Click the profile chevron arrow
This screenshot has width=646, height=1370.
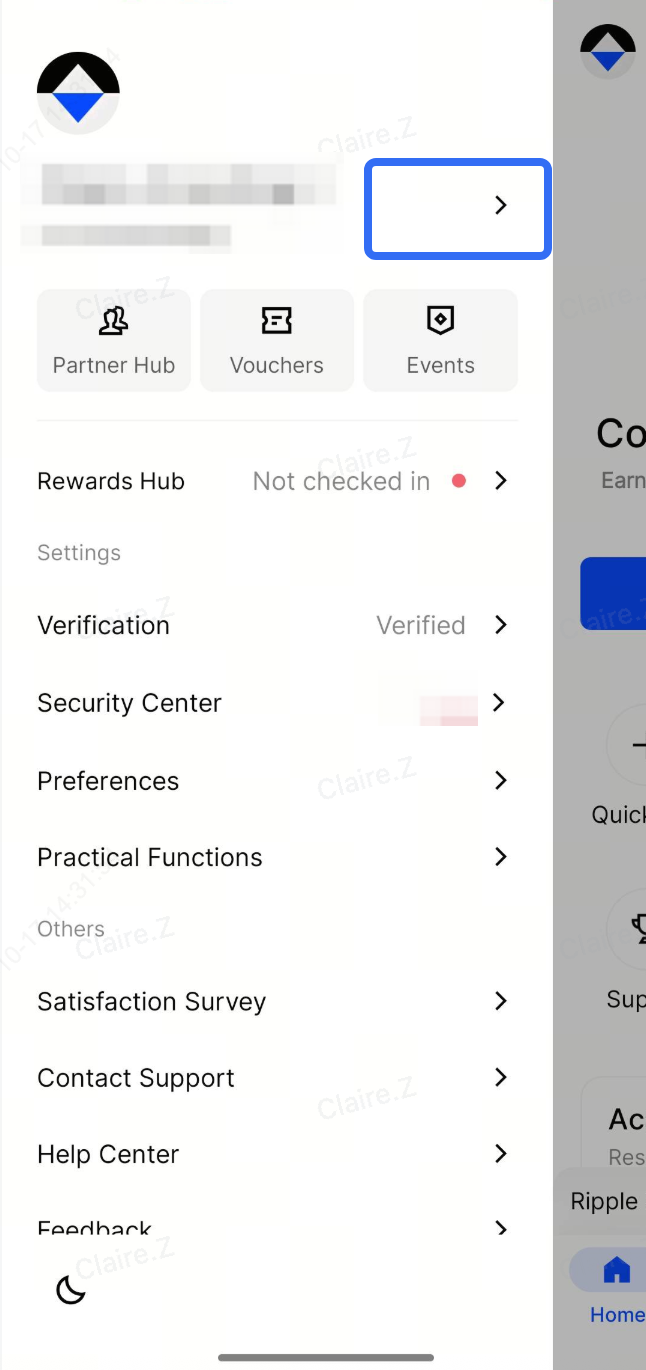(x=501, y=205)
